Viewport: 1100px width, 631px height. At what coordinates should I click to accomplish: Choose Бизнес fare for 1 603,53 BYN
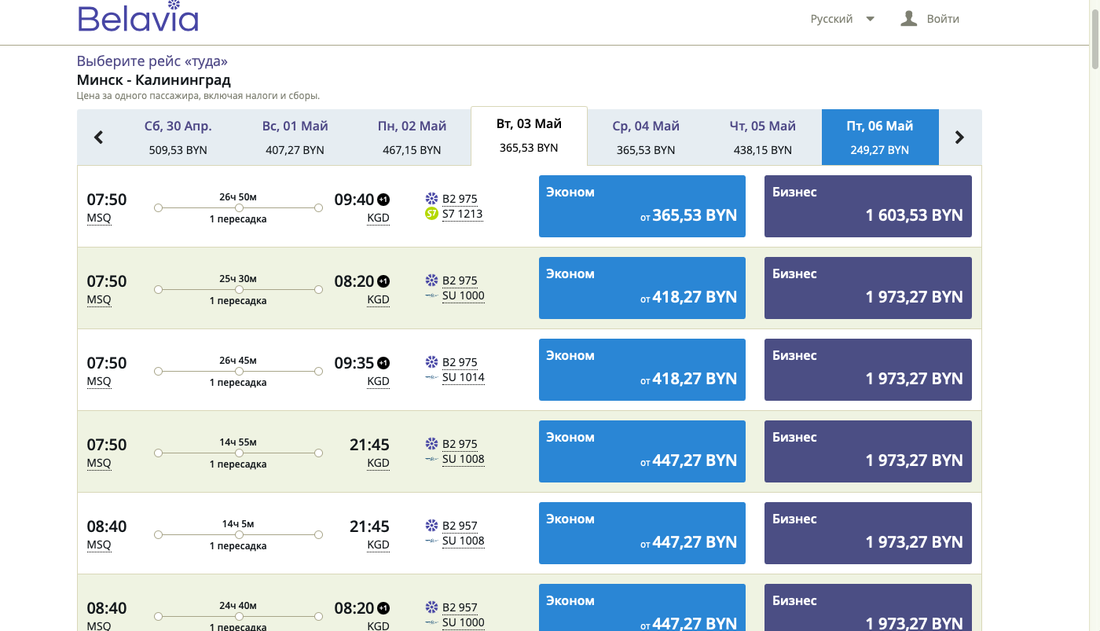[867, 206]
